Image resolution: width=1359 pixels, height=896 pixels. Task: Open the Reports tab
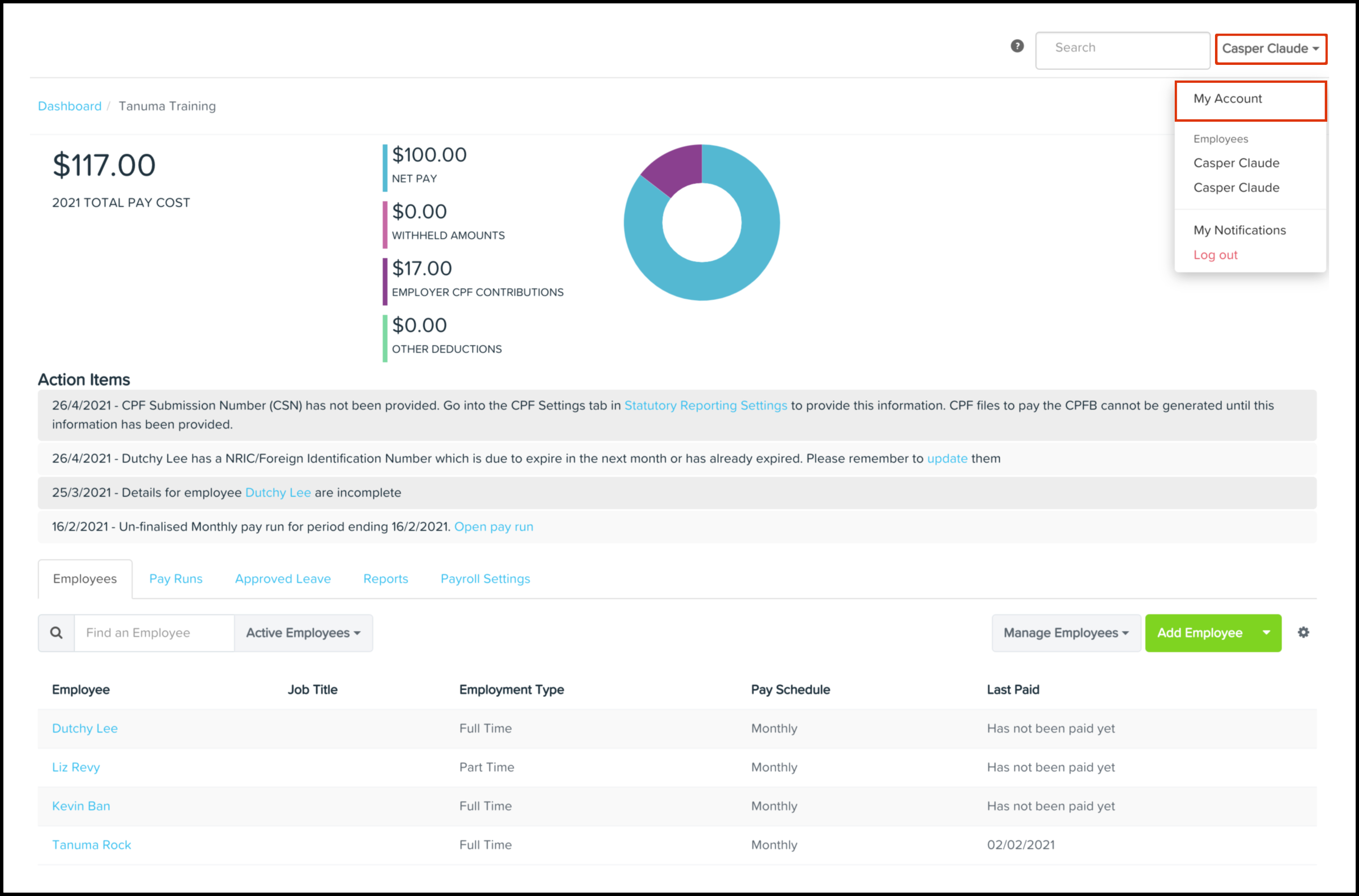(x=385, y=579)
